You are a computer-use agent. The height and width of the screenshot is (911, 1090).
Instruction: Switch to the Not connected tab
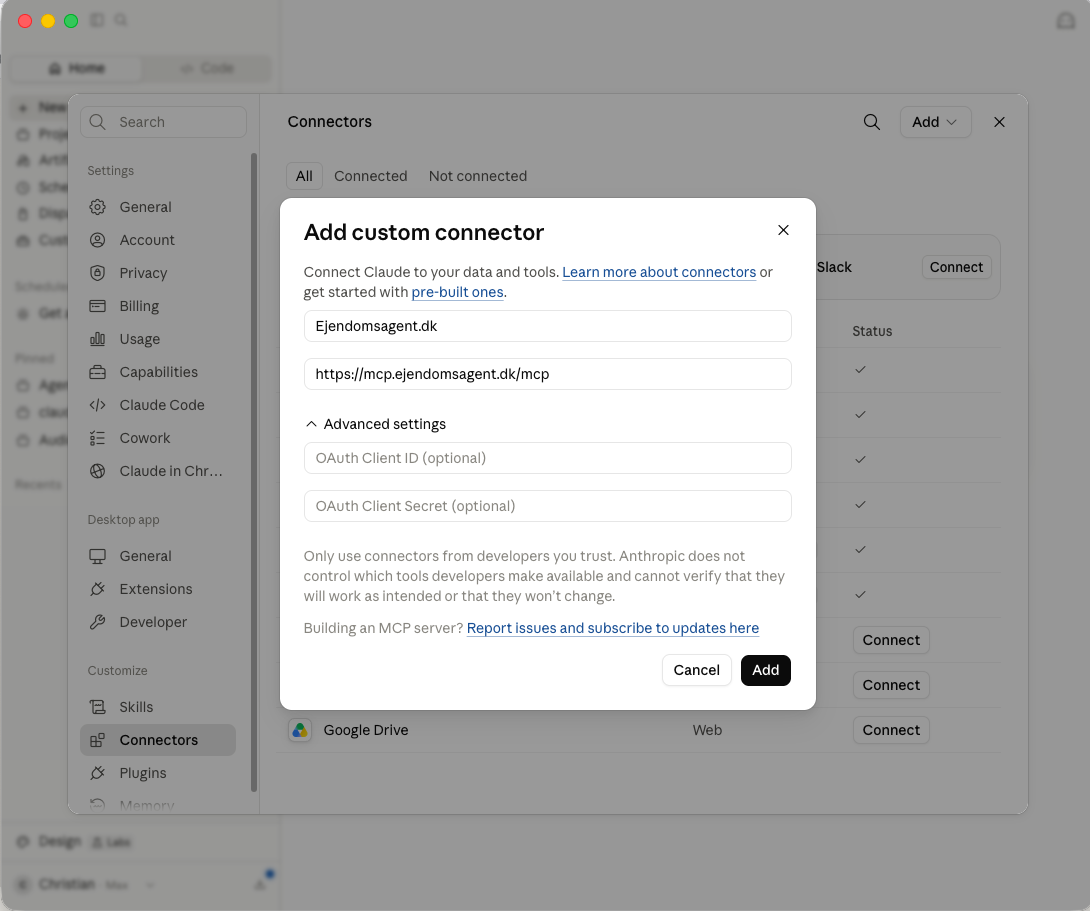pyautogui.click(x=478, y=176)
